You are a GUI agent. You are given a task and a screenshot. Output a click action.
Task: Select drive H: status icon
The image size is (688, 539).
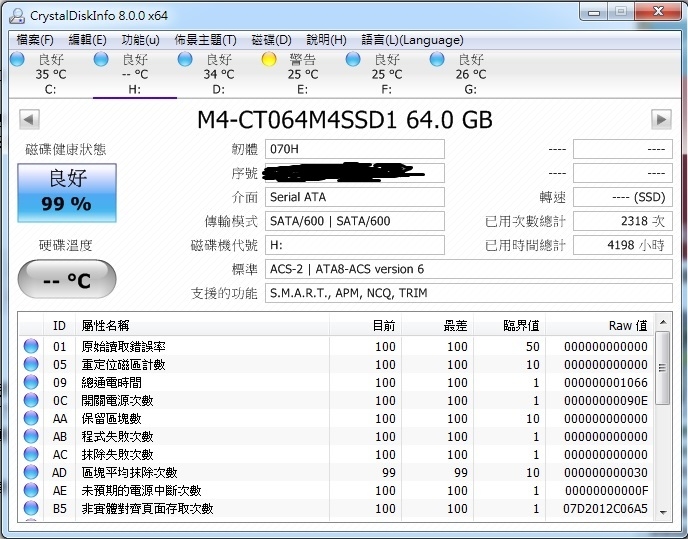pyautogui.click(x=101, y=59)
